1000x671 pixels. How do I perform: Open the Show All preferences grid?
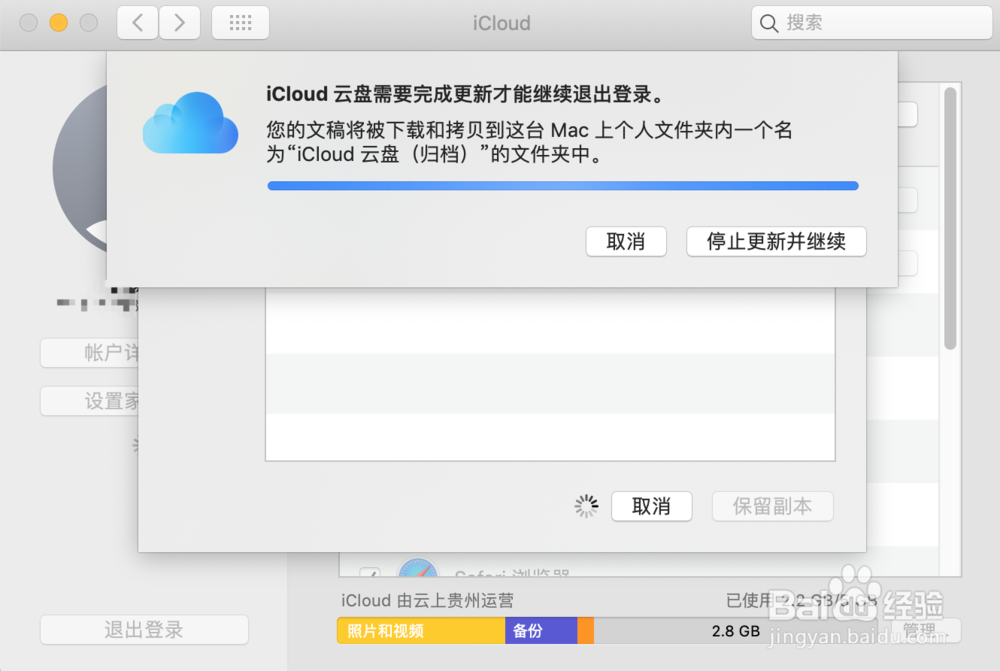(x=240, y=22)
